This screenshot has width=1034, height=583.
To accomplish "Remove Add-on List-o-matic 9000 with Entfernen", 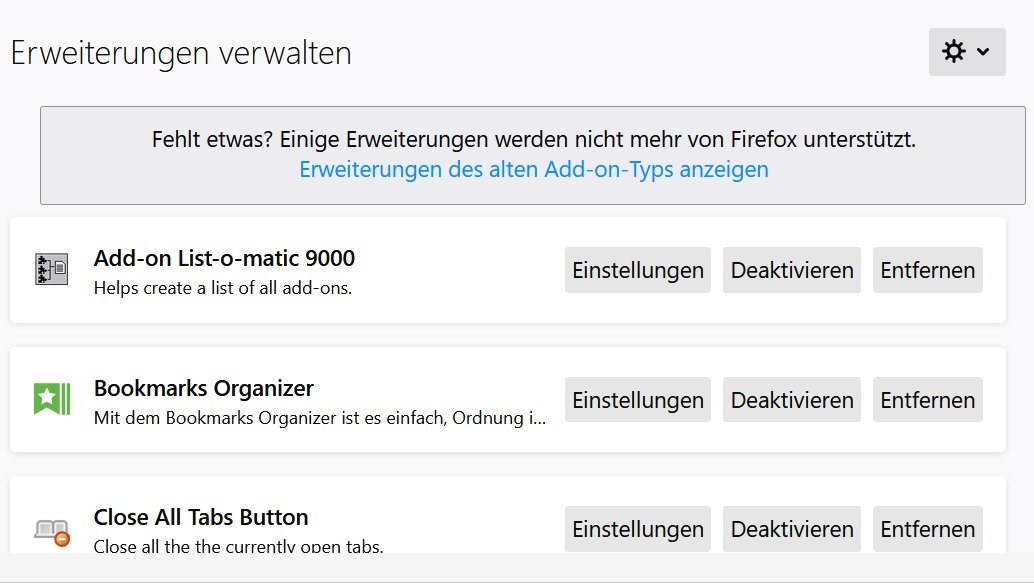I will 927,270.
